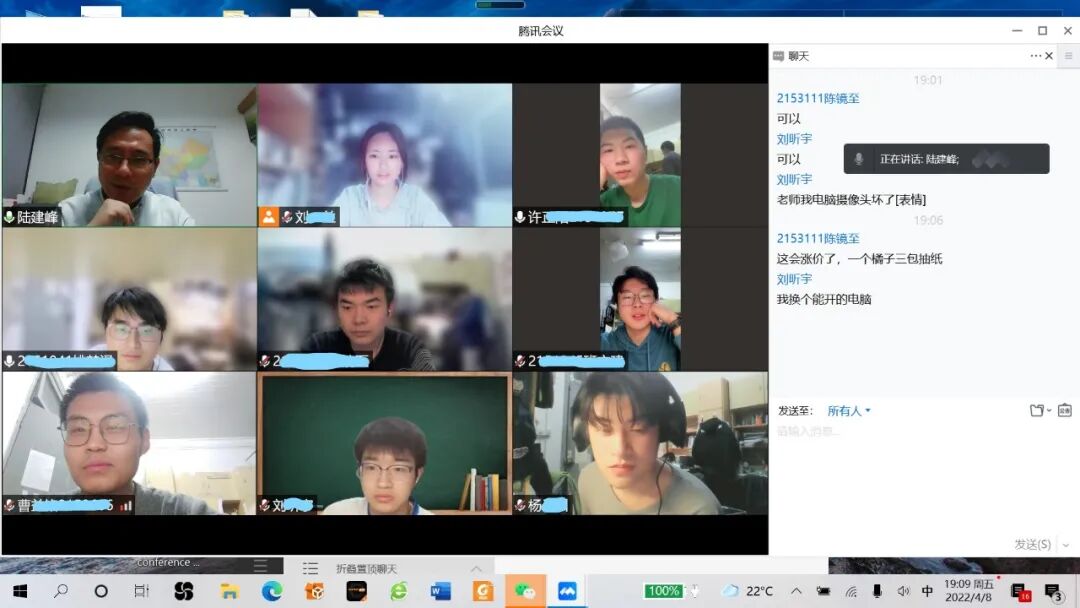
Task: Open the chat panel's more options (...) icon
Action: coord(1035,56)
